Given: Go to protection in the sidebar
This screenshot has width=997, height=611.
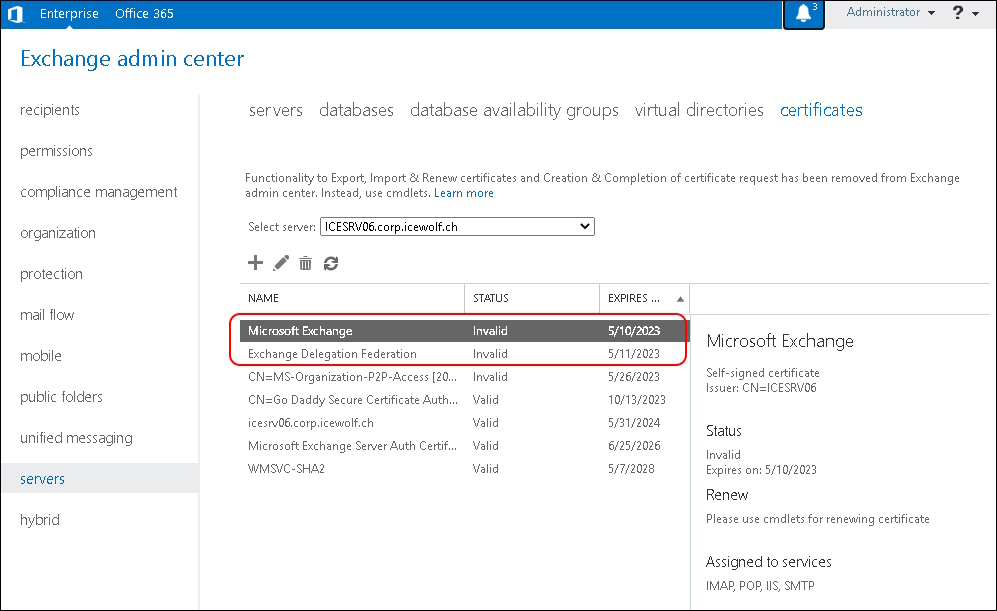Looking at the screenshot, I should pos(52,274).
